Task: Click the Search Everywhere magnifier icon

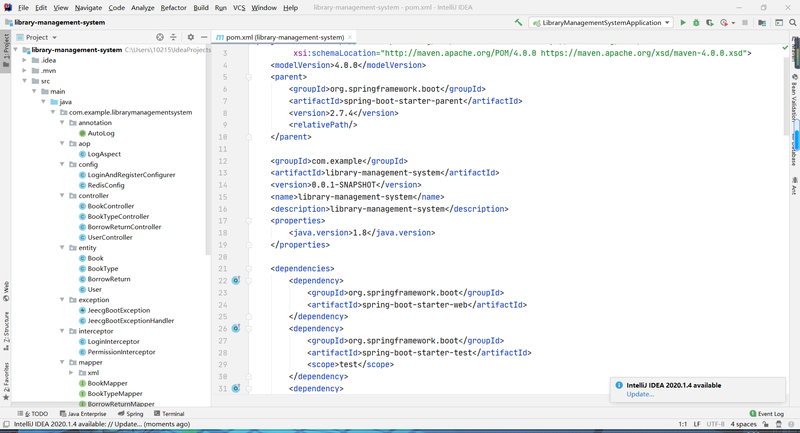Action: click(x=793, y=22)
